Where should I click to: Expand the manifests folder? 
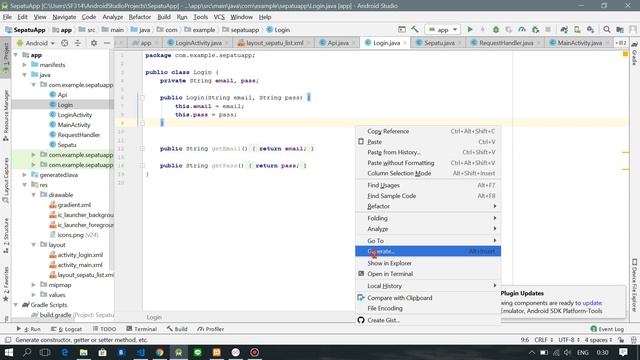coord(25,65)
